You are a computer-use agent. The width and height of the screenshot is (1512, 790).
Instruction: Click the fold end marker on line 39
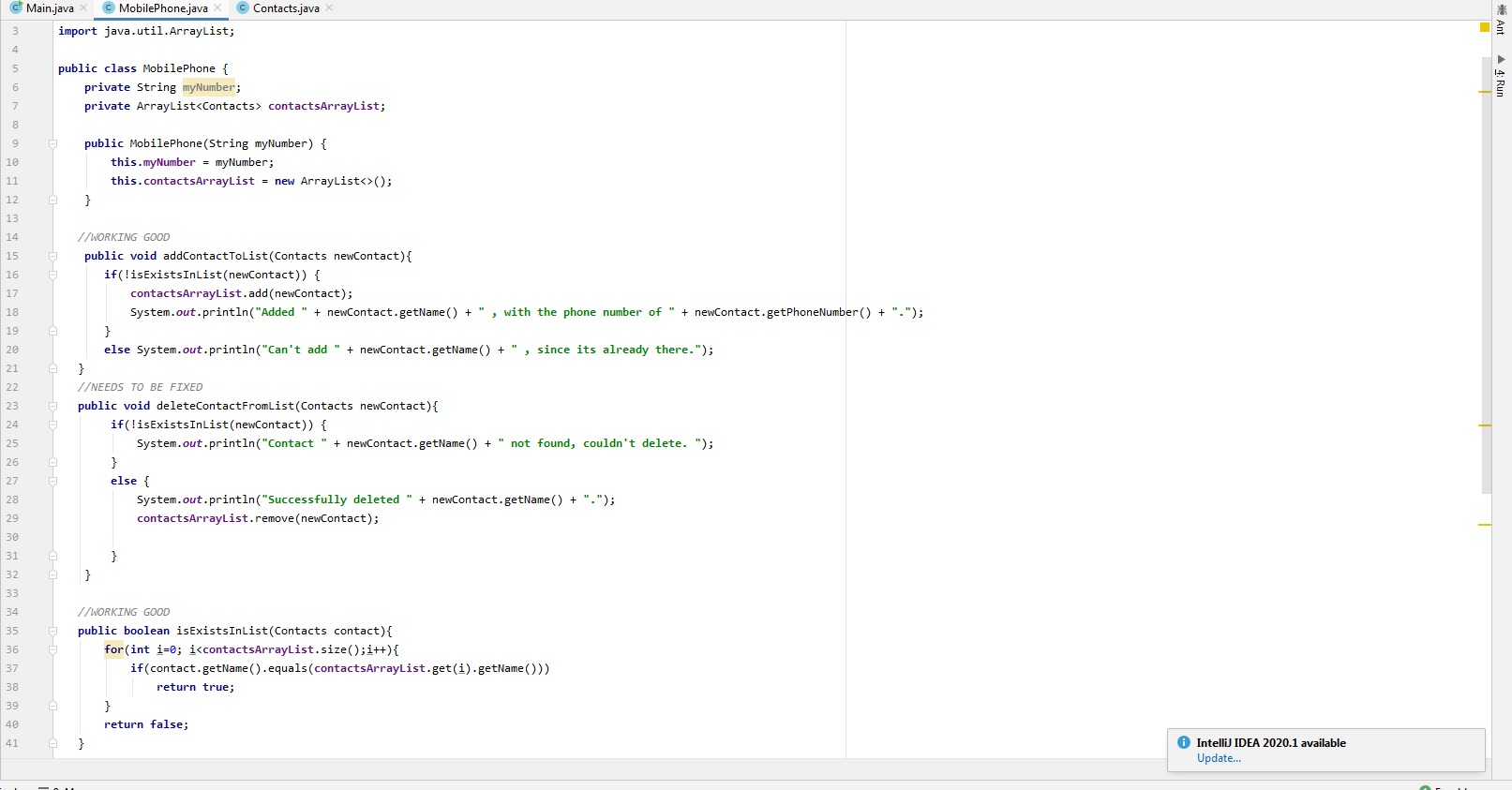(52, 706)
